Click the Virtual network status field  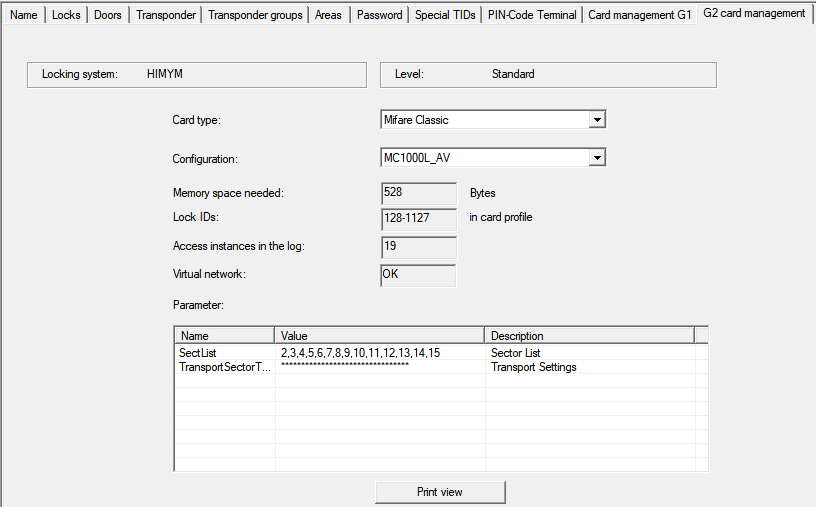[x=419, y=274]
